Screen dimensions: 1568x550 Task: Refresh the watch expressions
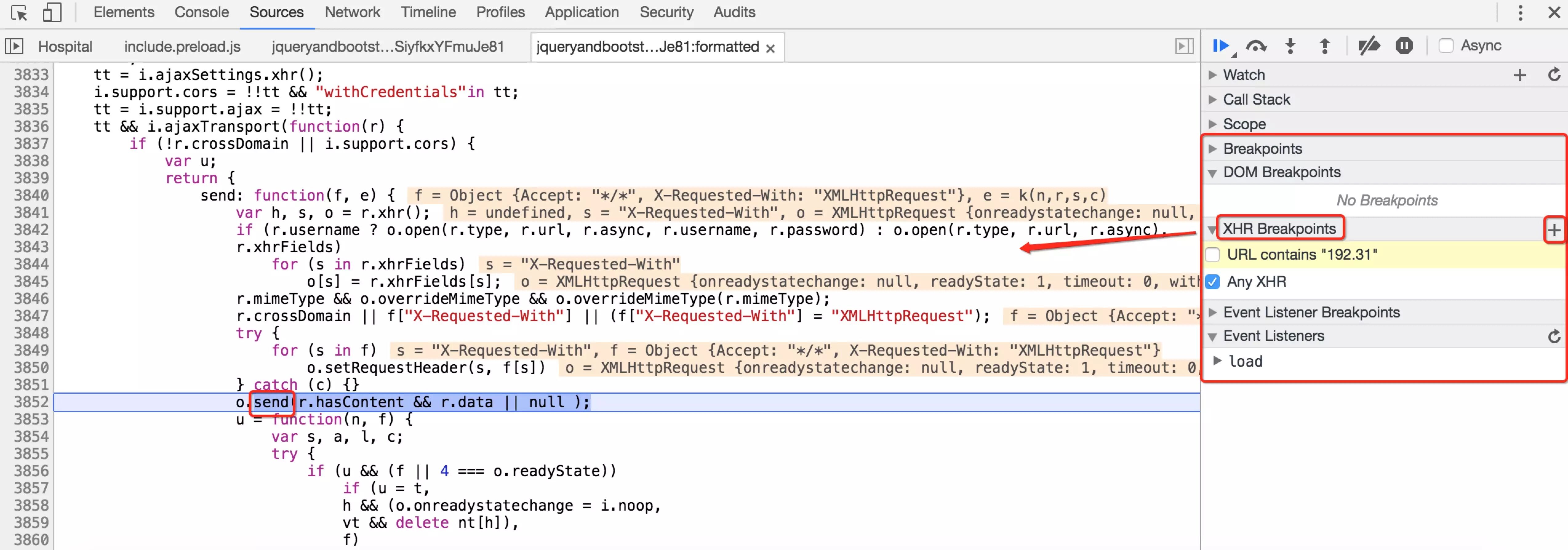coord(1554,75)
